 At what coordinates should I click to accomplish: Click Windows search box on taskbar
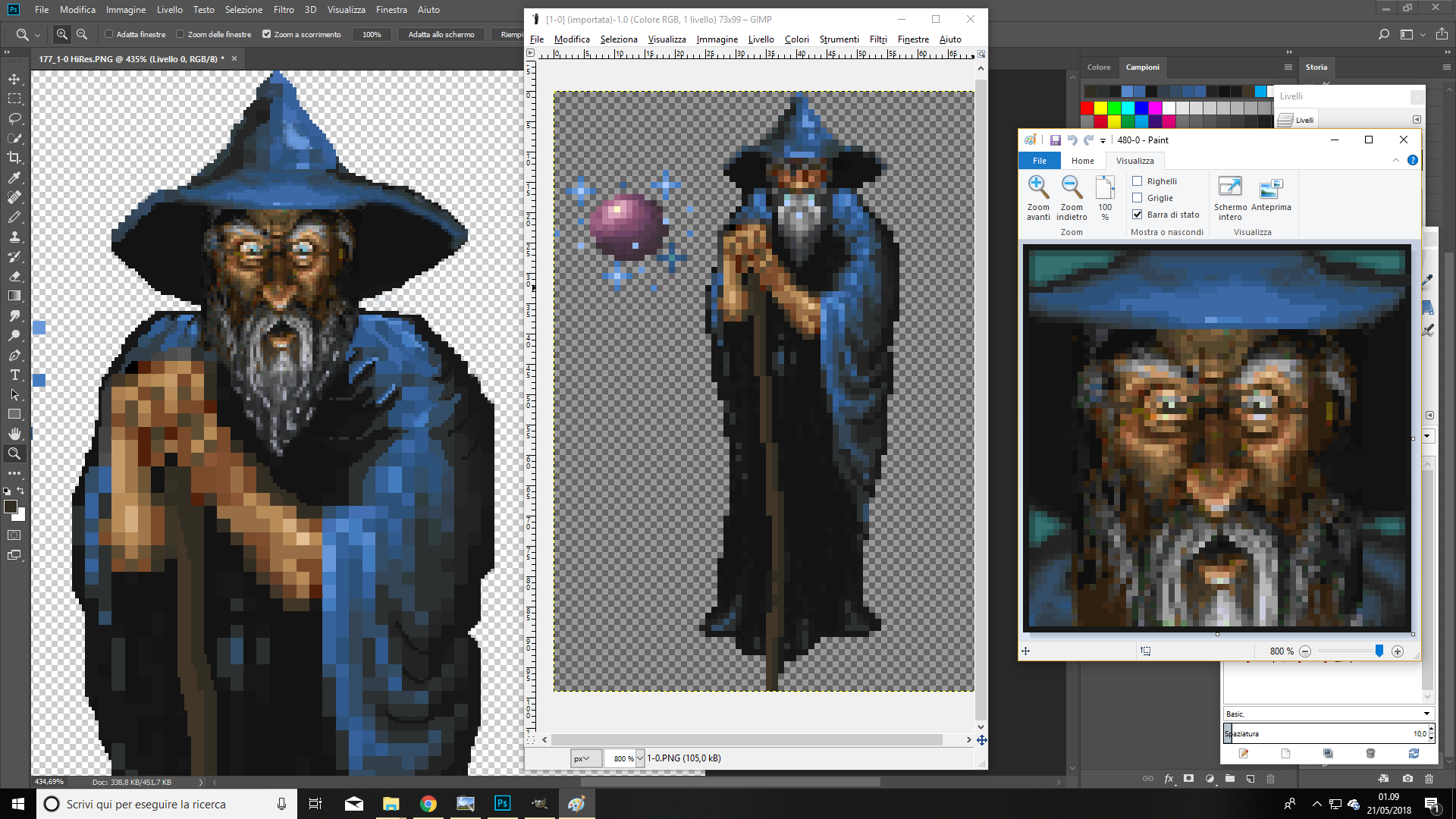point(165,804)
